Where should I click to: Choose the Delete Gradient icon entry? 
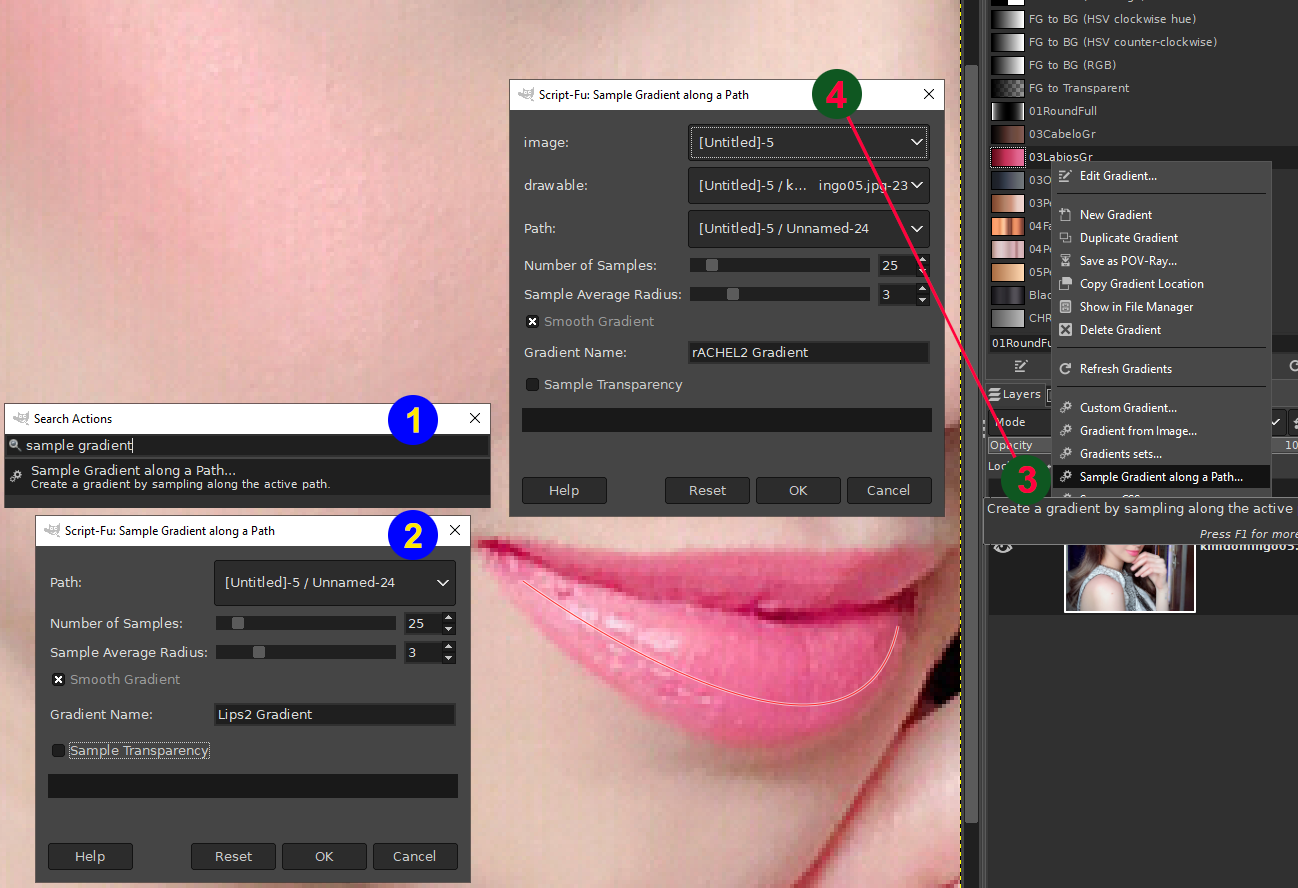pyautogui.click(x=1065, y=330)
